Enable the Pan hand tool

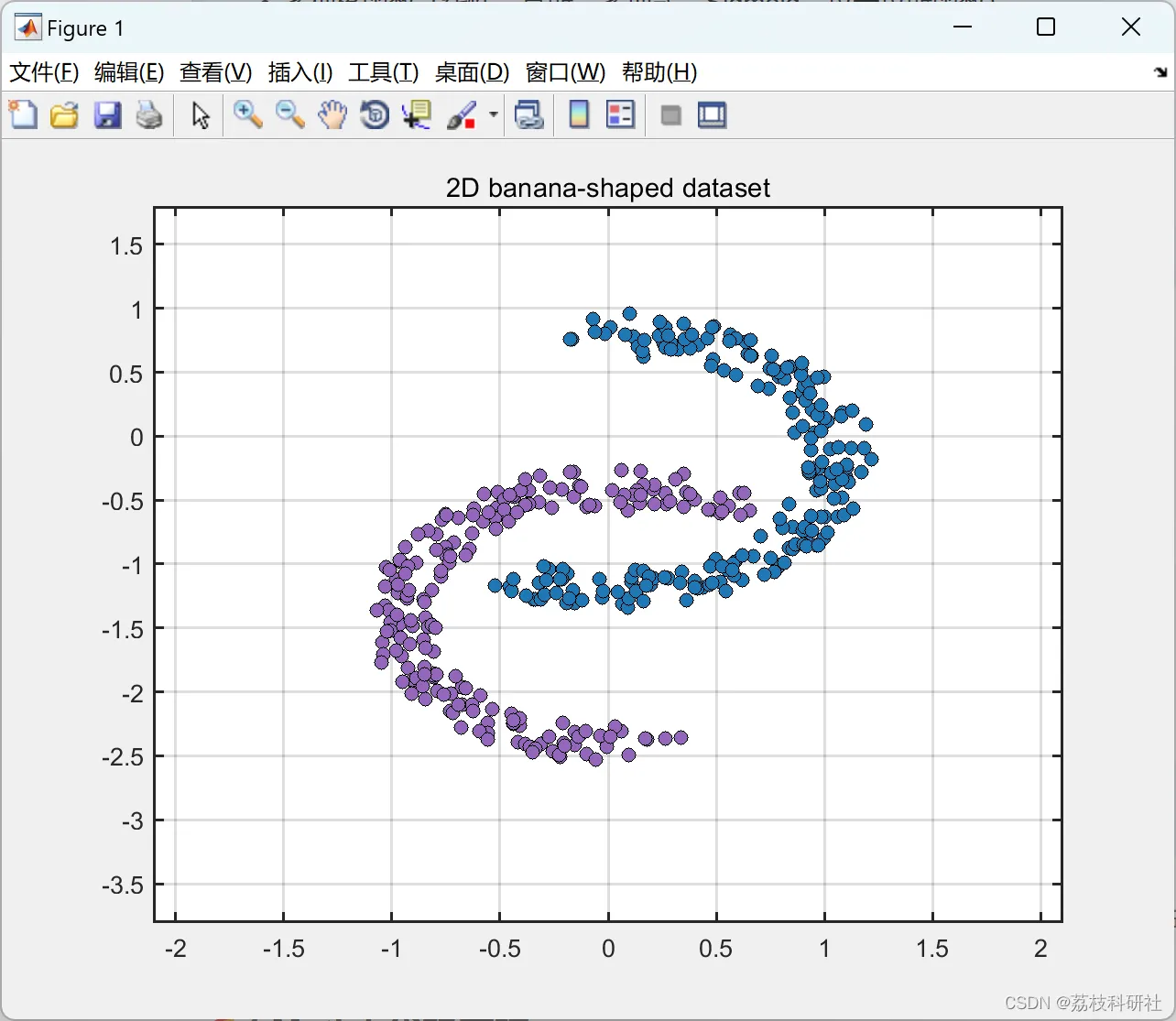tap(332, 115)
